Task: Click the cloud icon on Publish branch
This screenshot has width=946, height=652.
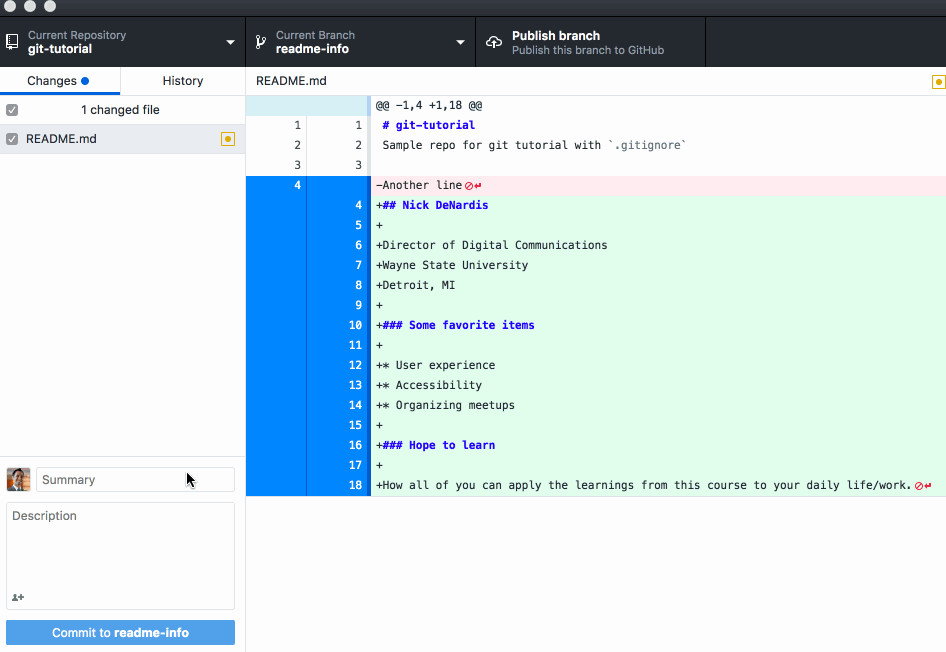Action: (x=493, y=41)
